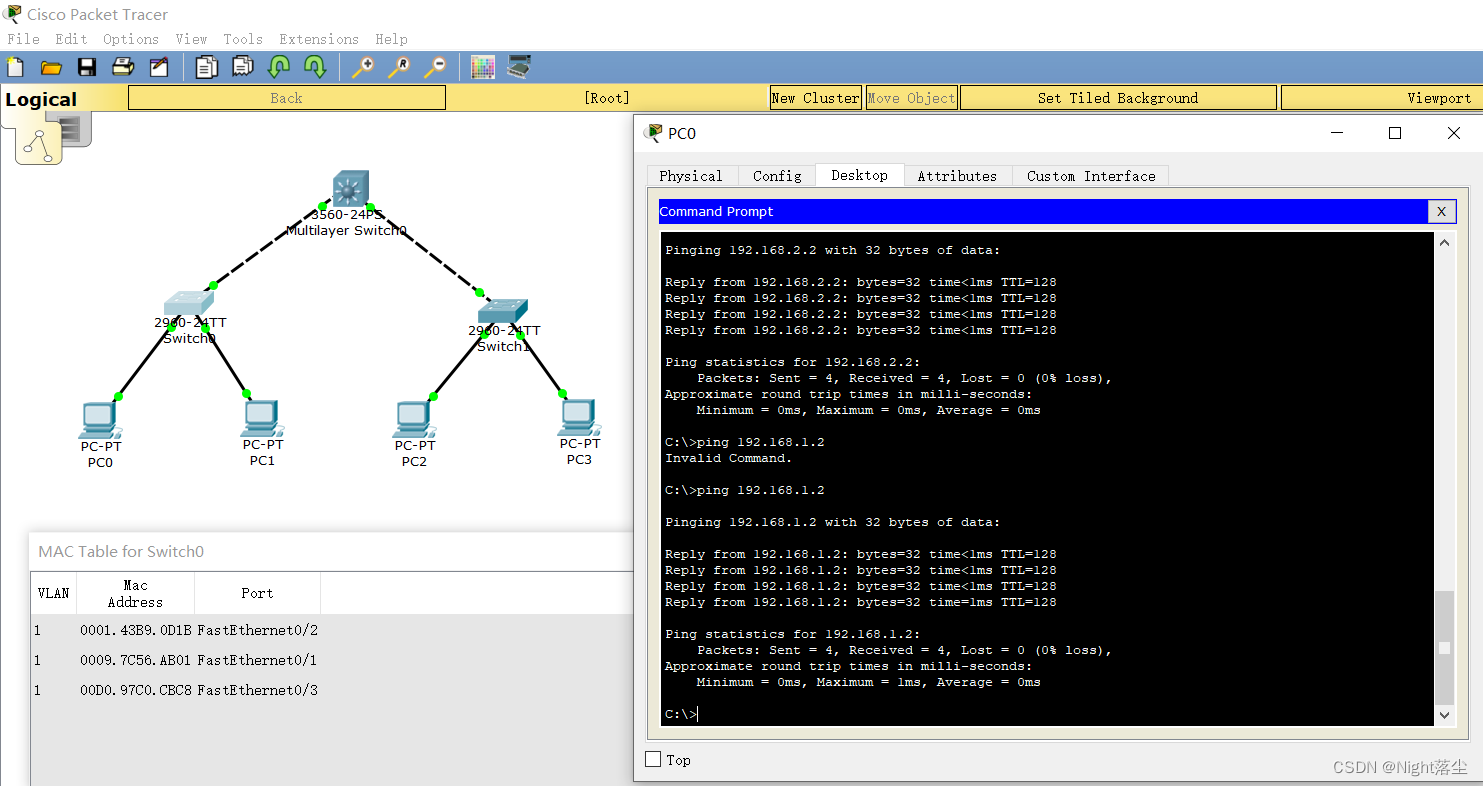Select MAC entry 00D0.97C0.CBC8
Viewport: 1483px width, 786px height.
coord(135,690)
